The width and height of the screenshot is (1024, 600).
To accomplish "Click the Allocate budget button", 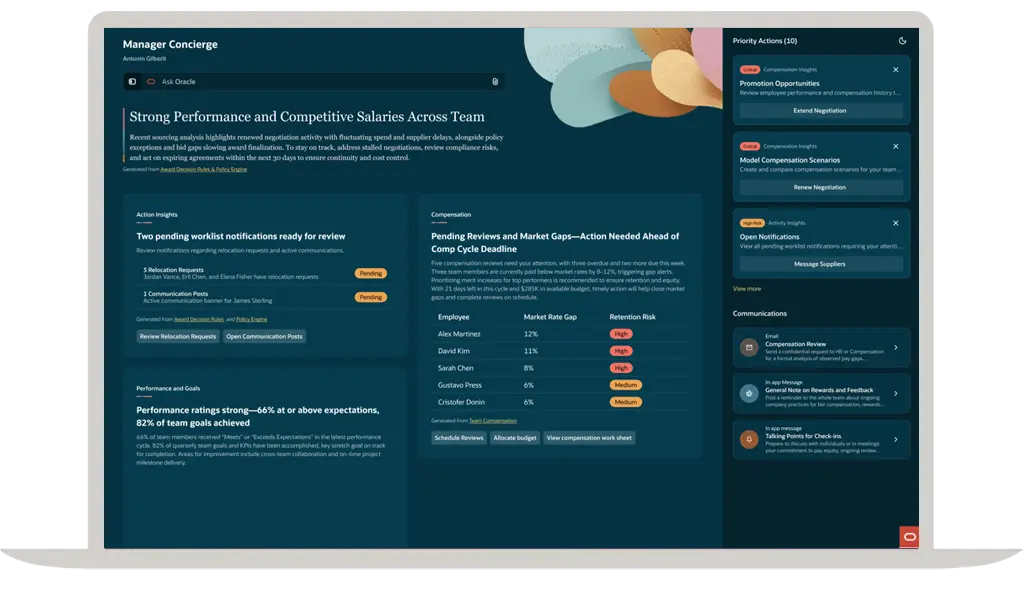I will pyautogui.click(x=515, y=438).
